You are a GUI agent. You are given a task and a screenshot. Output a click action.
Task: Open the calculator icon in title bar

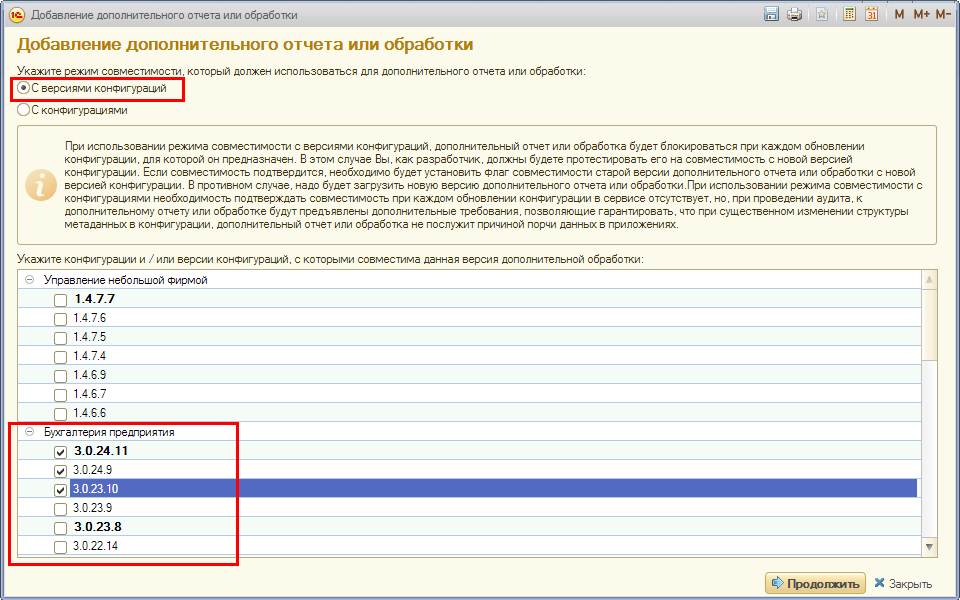(x=849, y=15)
